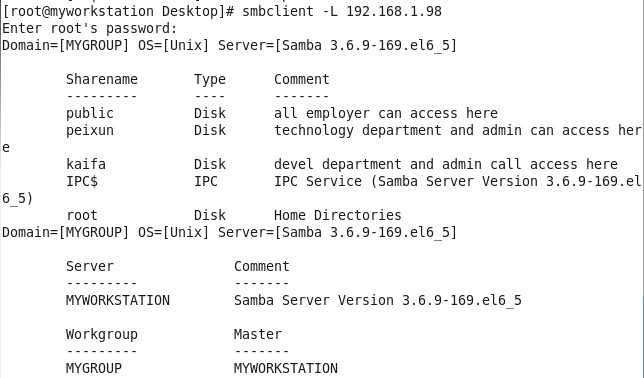Click the Server column header
Viewport: 644px width, 378px height.
pyautogui.click(x=90, y=266)
